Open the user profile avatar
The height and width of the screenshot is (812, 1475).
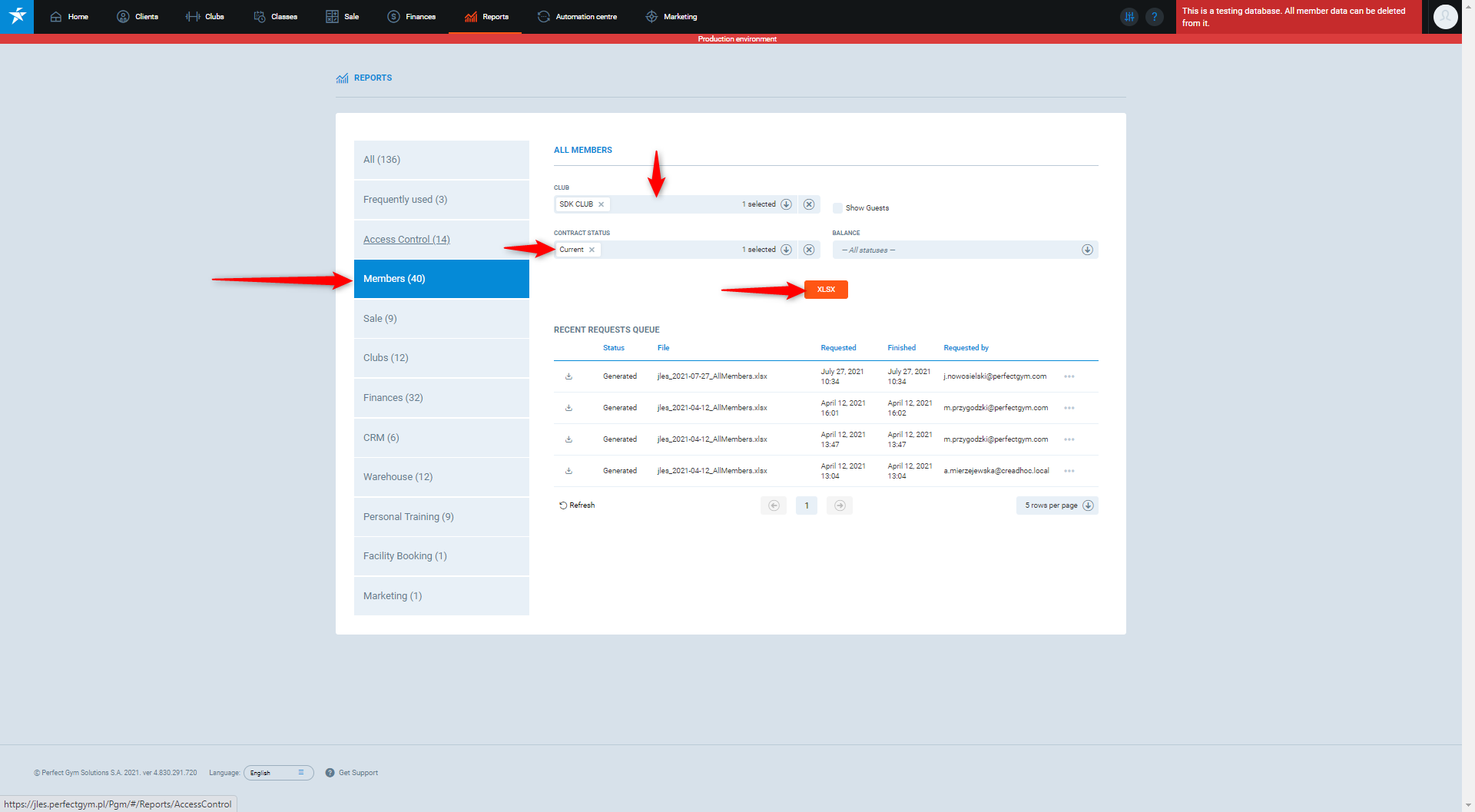(1445, 17)
